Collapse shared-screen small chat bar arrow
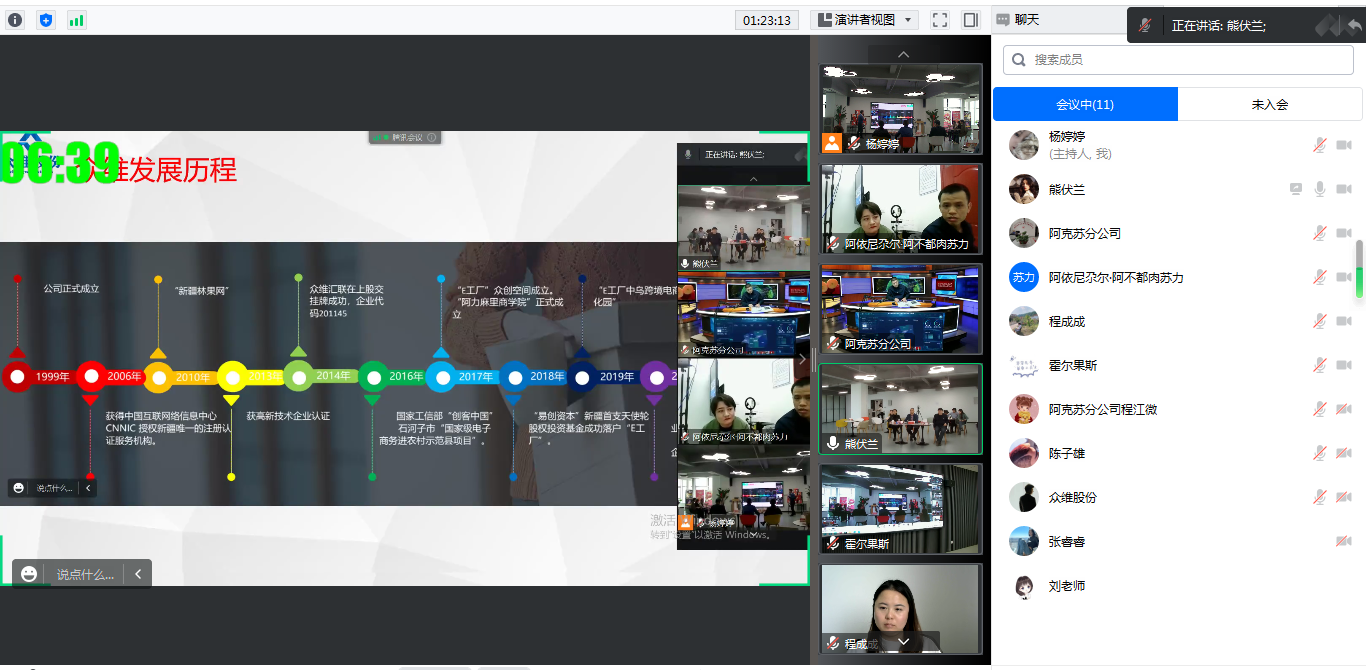This screenshot has width=1366, height=670. (x=88, y=488)
